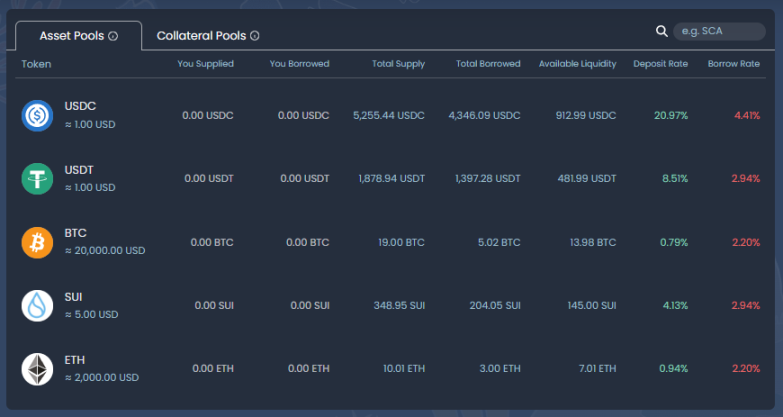Viewport: 783px width, 417px height.
Task: Click the SUI droplet icon
Action: (x=37, y=305)
